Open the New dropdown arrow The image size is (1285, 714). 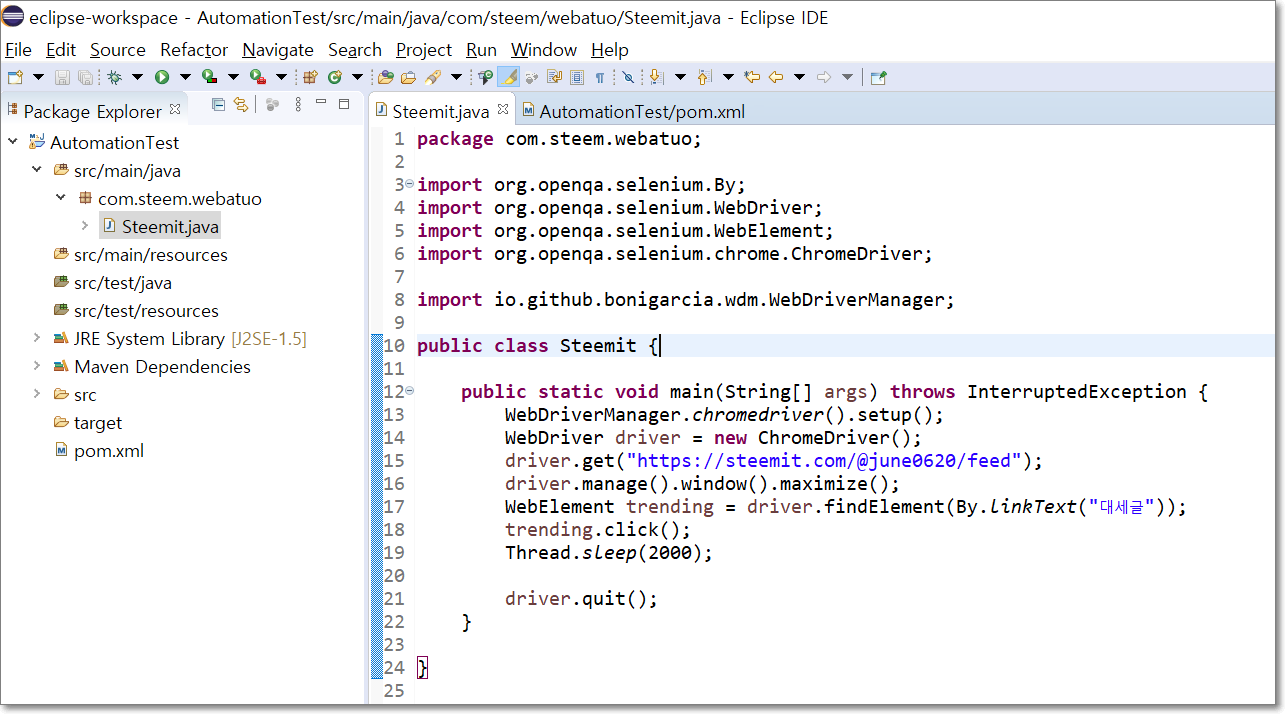pos(38,77)
